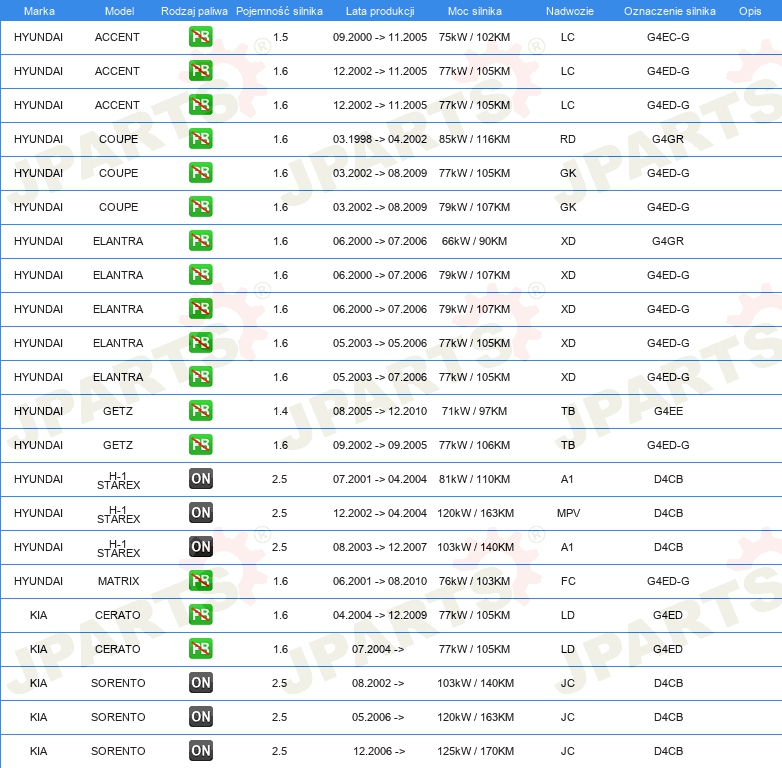This screenshot has width=782, height=768.
Task: Click the petrol icon in the Cerato 07.2004 row
Action: (200, 649)
